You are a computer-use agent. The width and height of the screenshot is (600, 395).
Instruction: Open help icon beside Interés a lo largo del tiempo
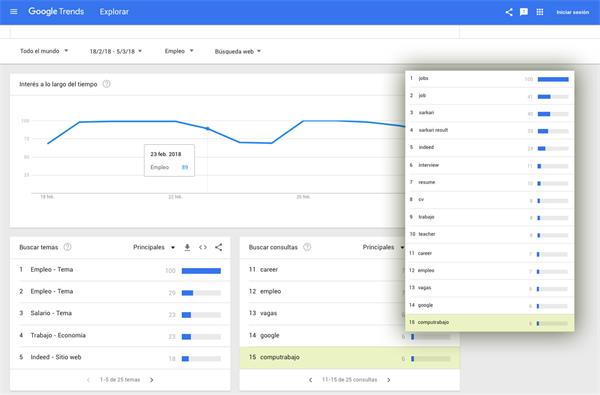(107, 84)
